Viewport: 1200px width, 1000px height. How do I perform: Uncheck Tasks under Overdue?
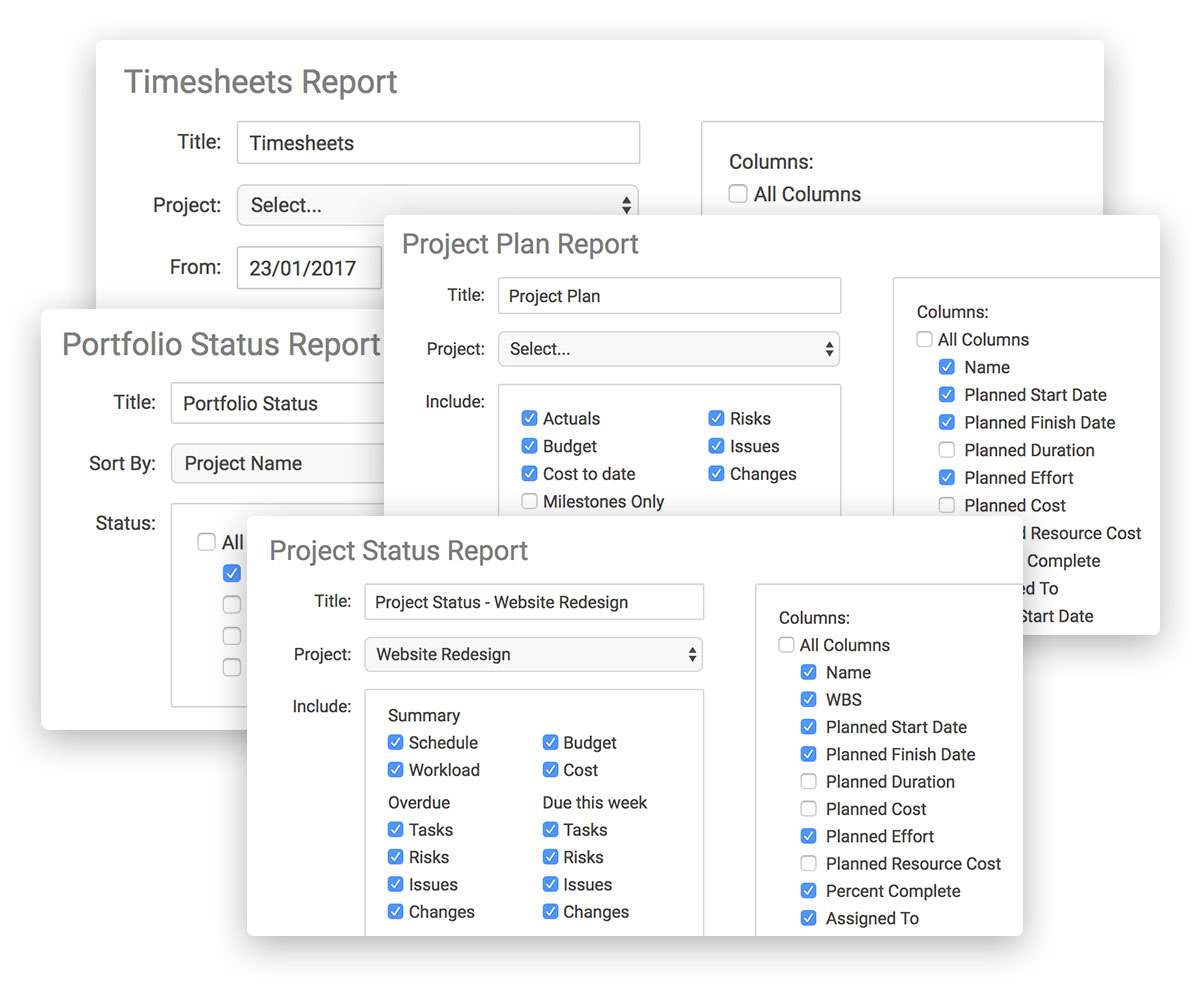point(396,830)
